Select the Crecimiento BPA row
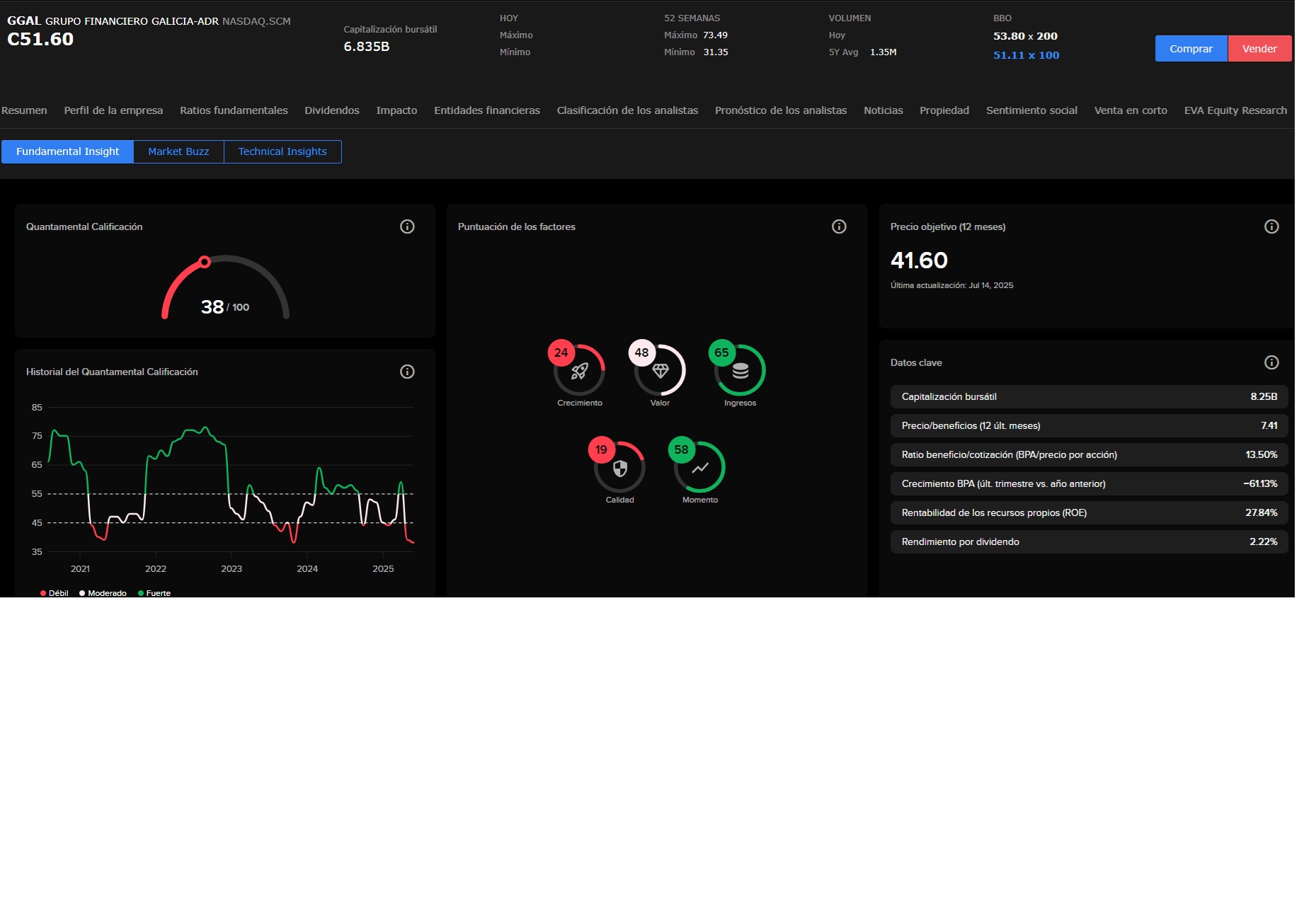Viewport: 1316px width, 906px height. coord(1089,483)
